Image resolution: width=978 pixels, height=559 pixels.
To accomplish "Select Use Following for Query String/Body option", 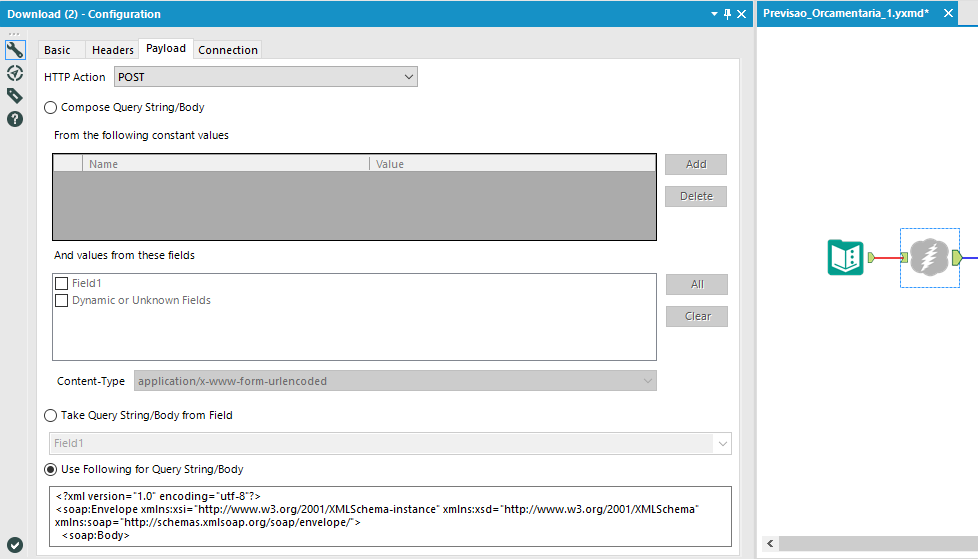I will (x=51, y=469).
